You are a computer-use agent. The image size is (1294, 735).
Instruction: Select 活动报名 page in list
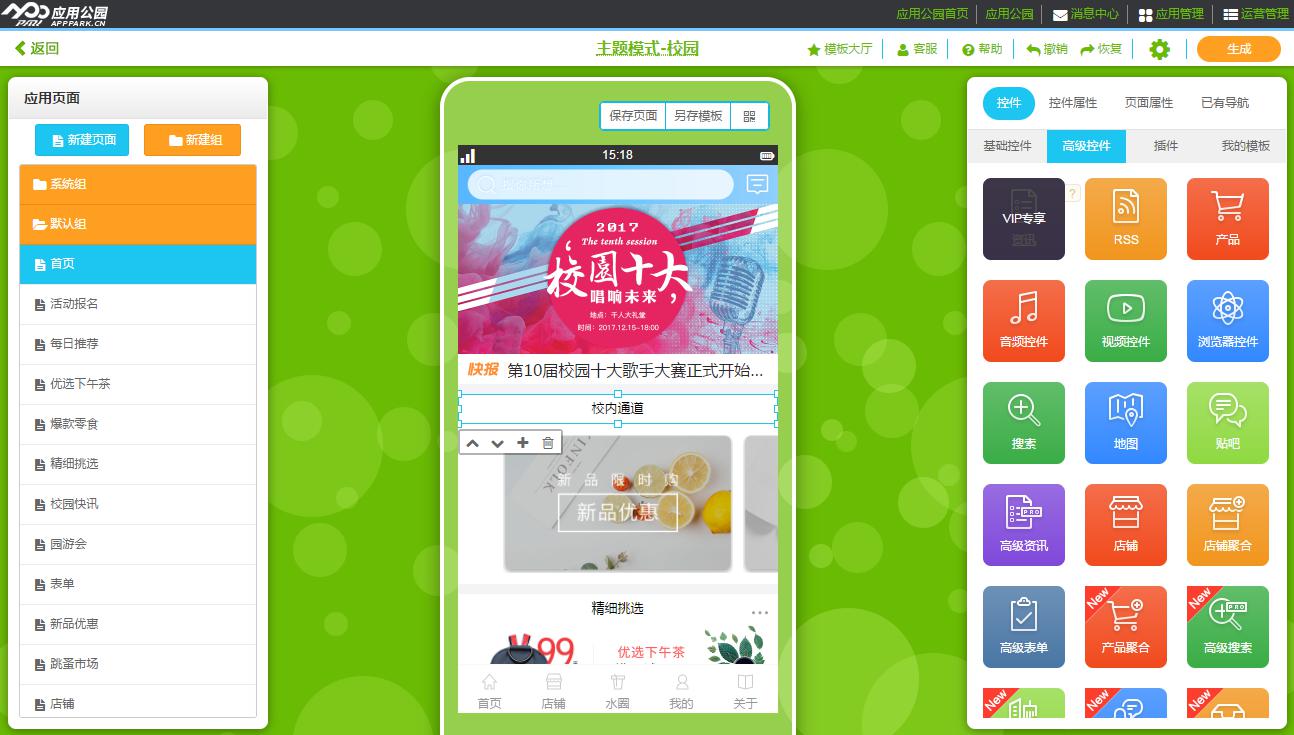tap(138, 304)
